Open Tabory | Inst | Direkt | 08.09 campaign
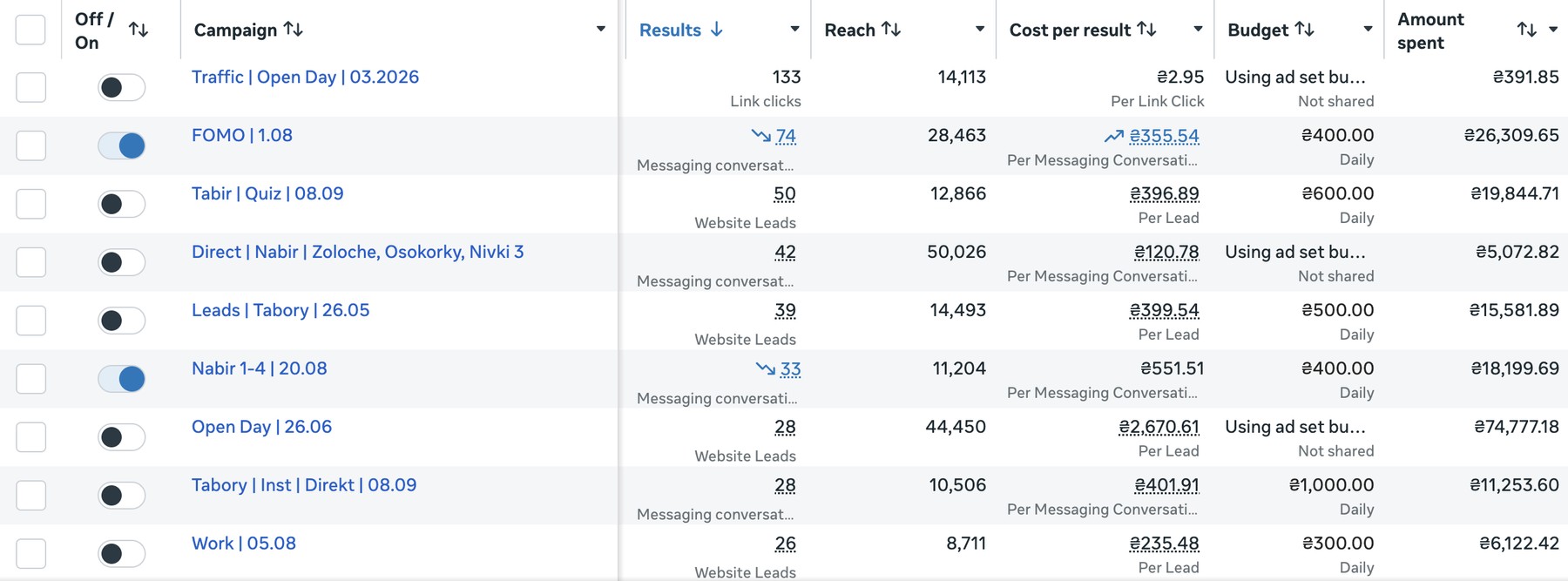1568x581 pixels. click(304, 485)
